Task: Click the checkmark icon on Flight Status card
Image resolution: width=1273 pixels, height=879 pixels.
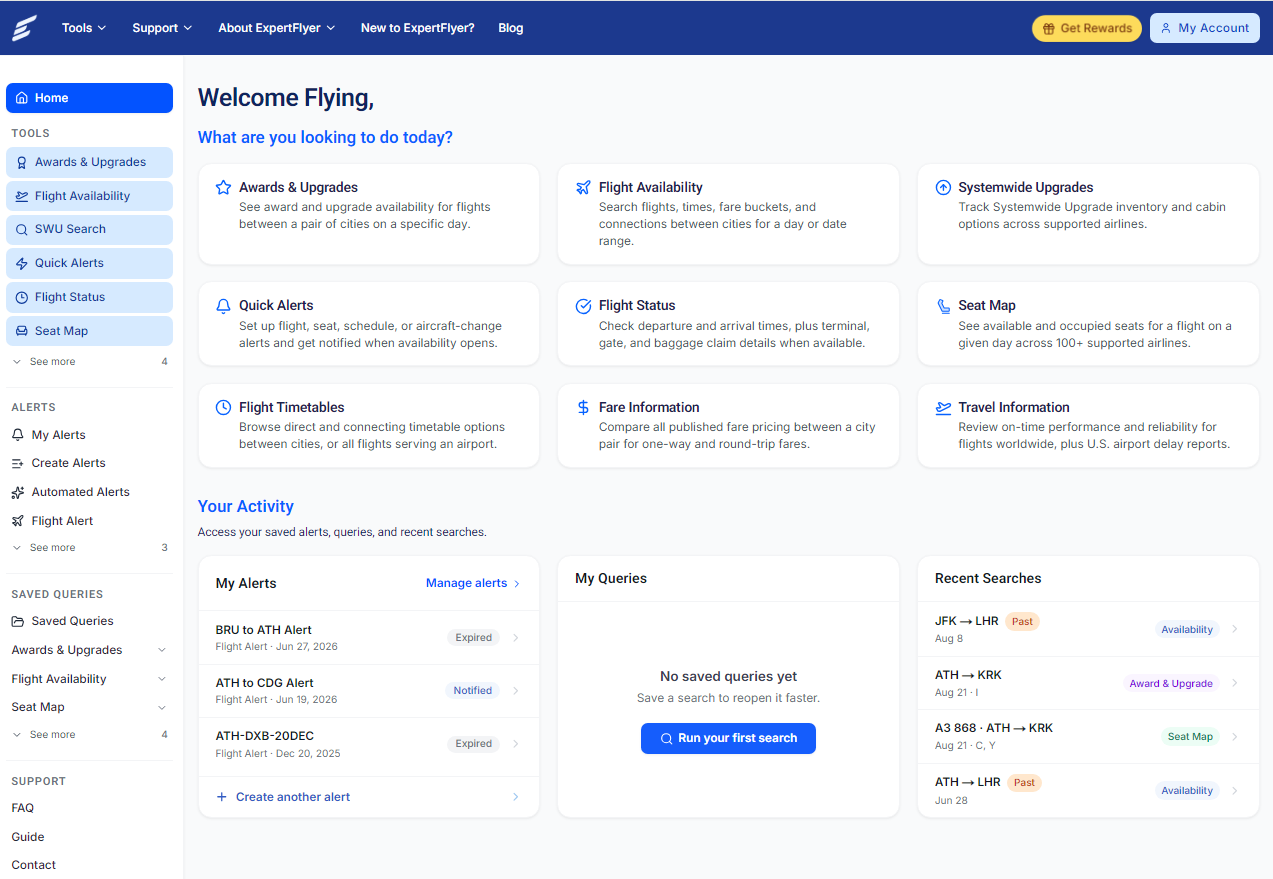Action: [583, 306]
